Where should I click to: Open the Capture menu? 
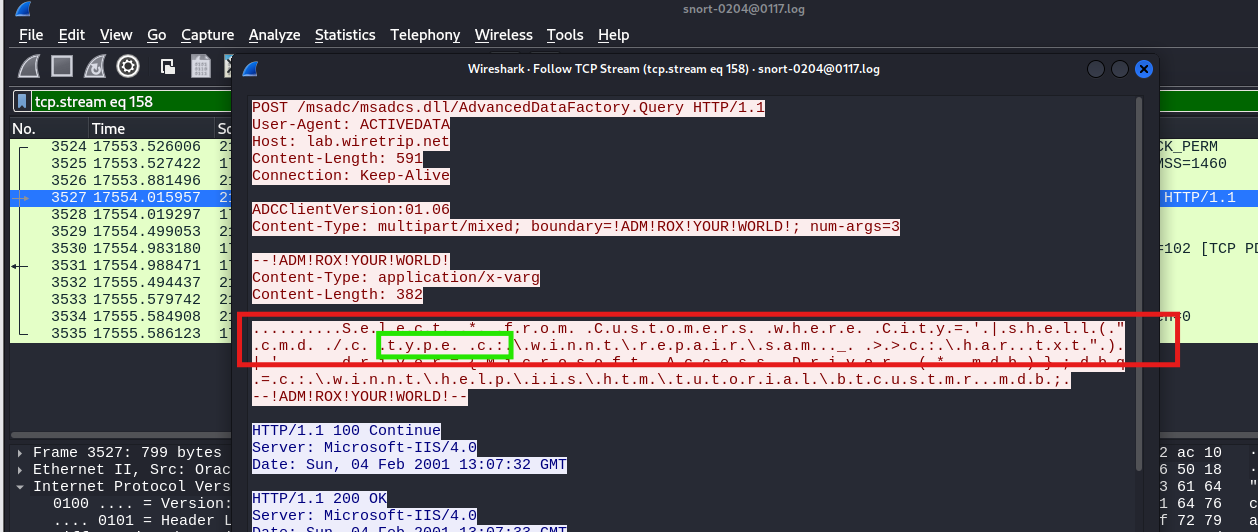[x=207, y=35]
